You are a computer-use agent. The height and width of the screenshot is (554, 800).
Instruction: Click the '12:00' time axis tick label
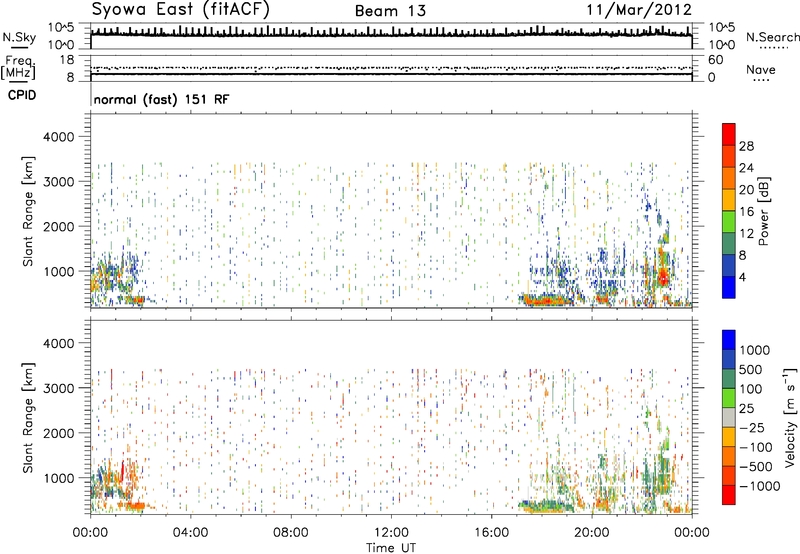391,533
